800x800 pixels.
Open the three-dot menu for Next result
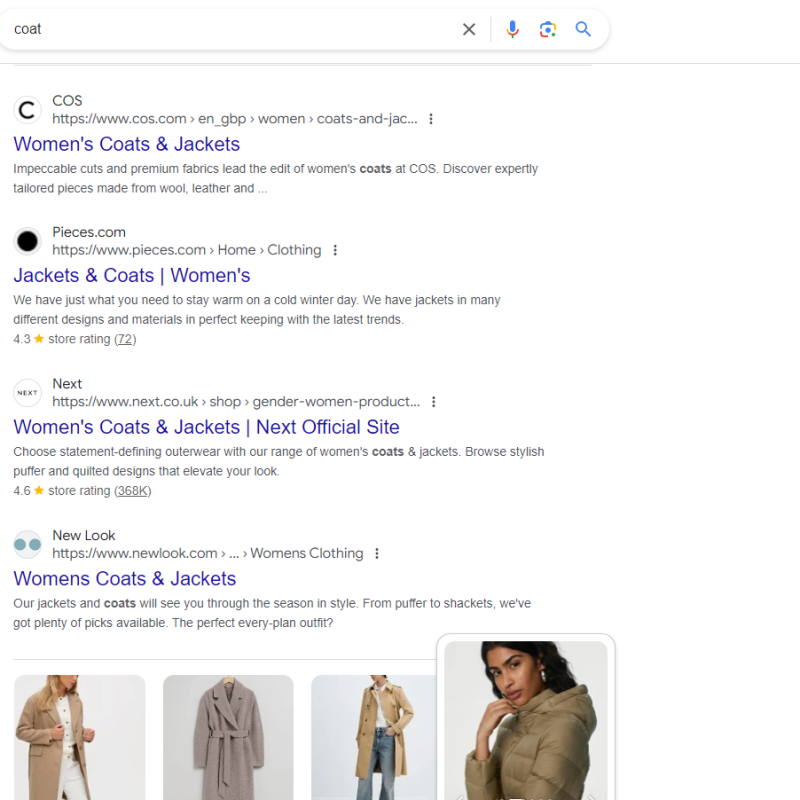click(x=434, y=402)
